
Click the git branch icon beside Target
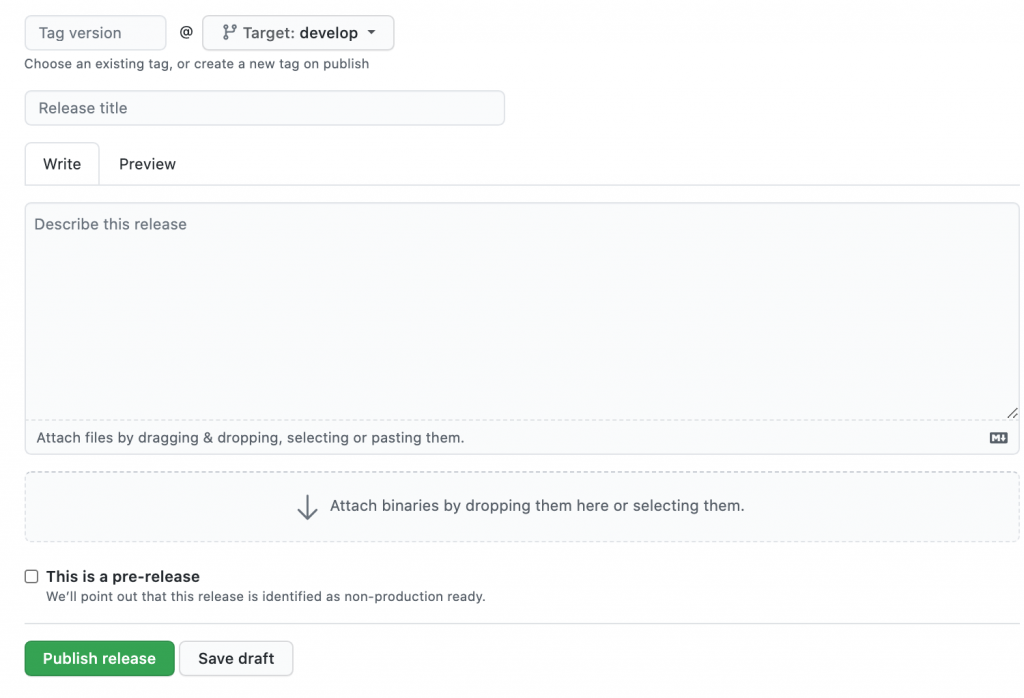229,33
